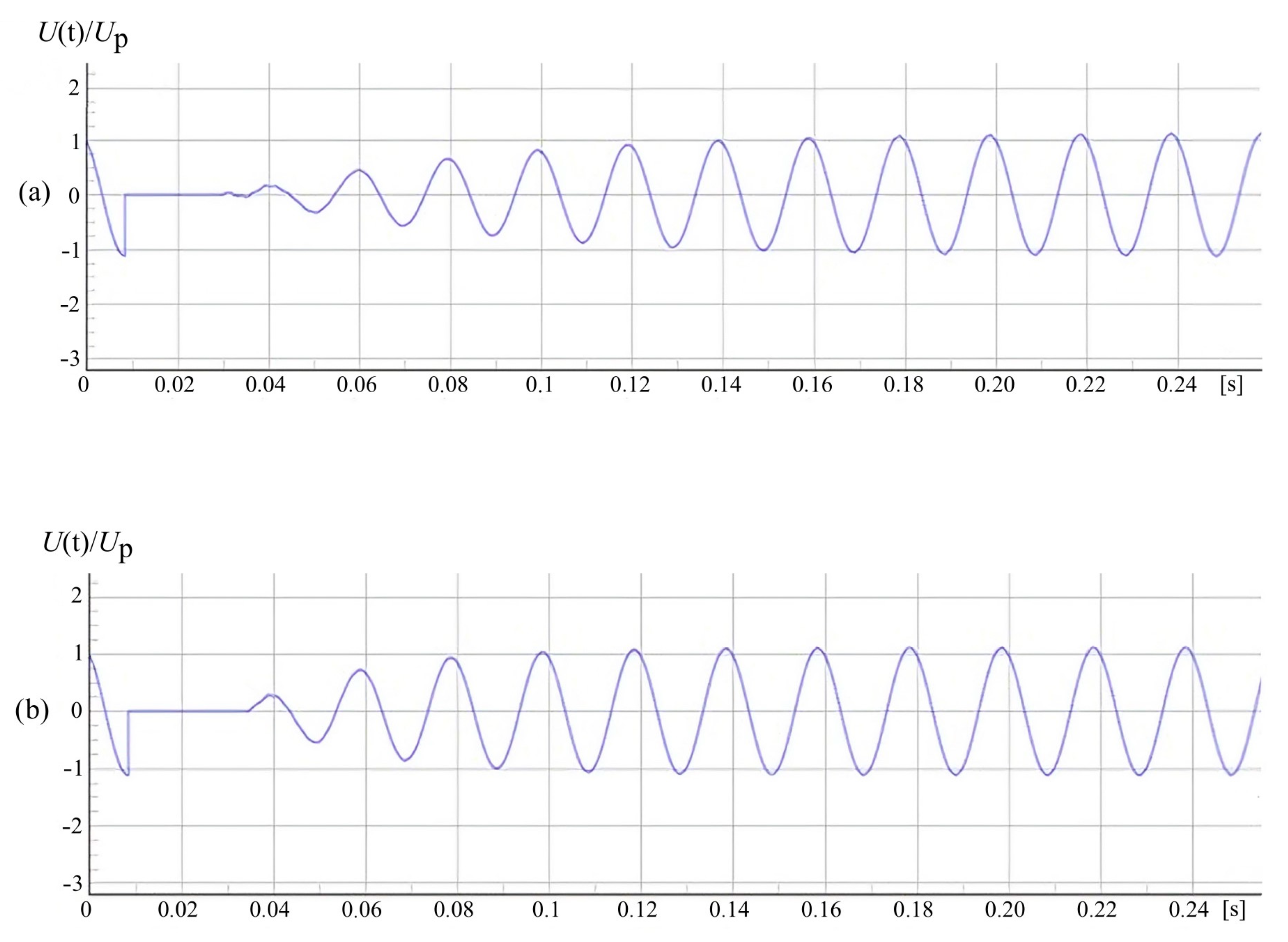Click the 0.18 tick label on bottom chart
Image resolution: width=1288 pixels, height=942 pixels.
click(x=913, y=909)
